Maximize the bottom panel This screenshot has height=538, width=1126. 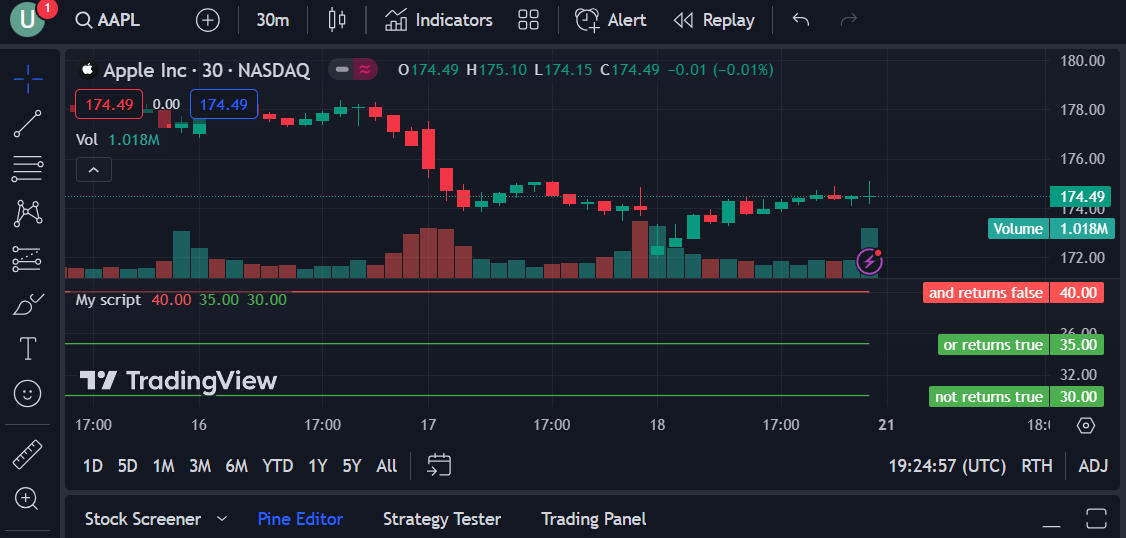[1097, 518]
